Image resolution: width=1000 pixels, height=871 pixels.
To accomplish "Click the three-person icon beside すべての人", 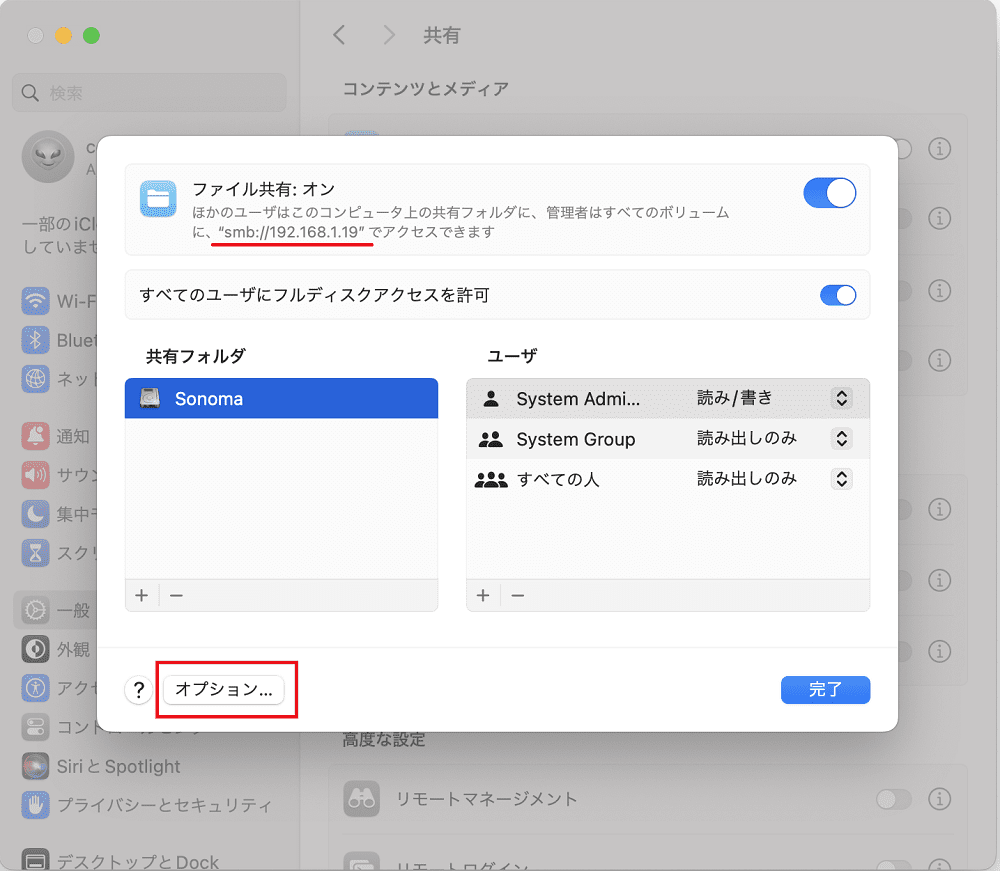I will click(x=491, y=479).
